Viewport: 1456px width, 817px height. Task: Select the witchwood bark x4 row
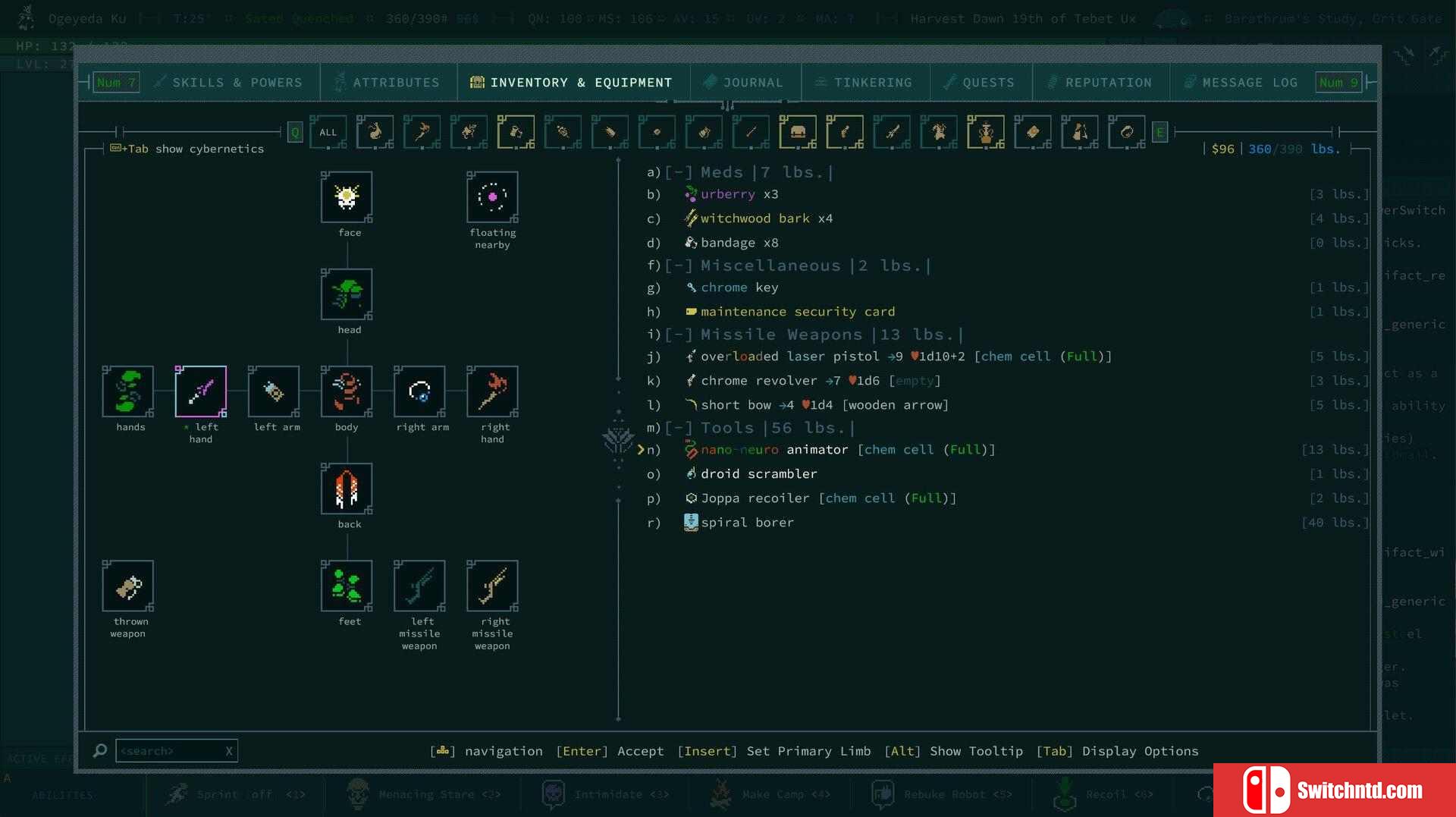pos(1008,218)
